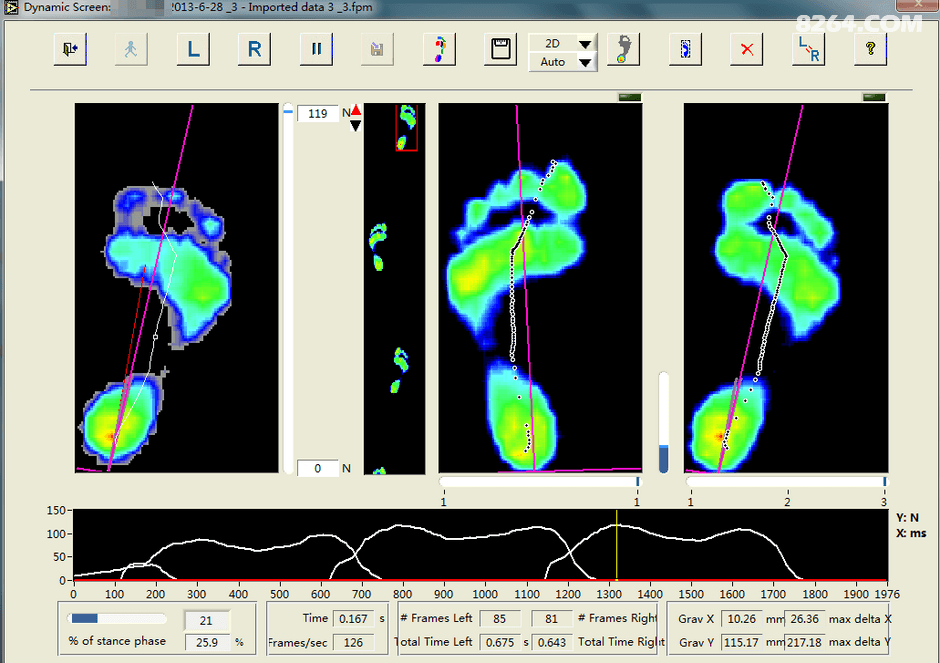Open the help question mark icon
Viewport: 940px width, 663px height.
click(x=870, y=49)
